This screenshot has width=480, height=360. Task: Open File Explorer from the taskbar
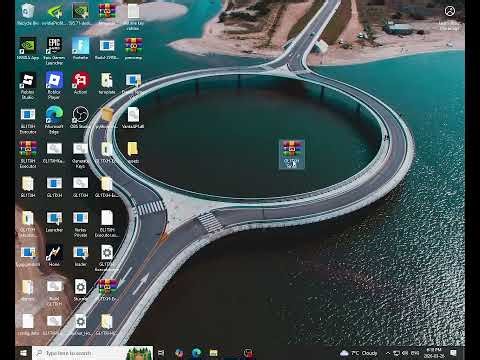(x=214, y=353)
